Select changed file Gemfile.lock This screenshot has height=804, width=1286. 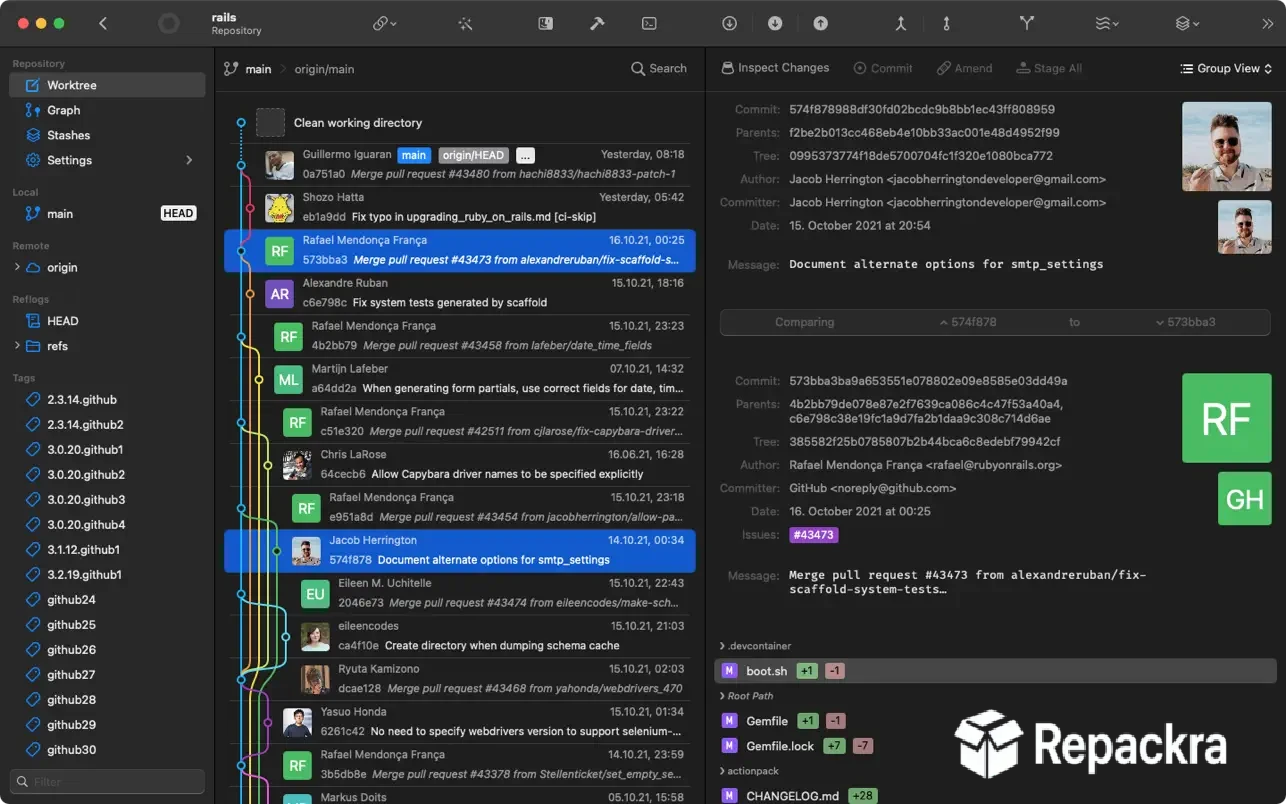995,746
